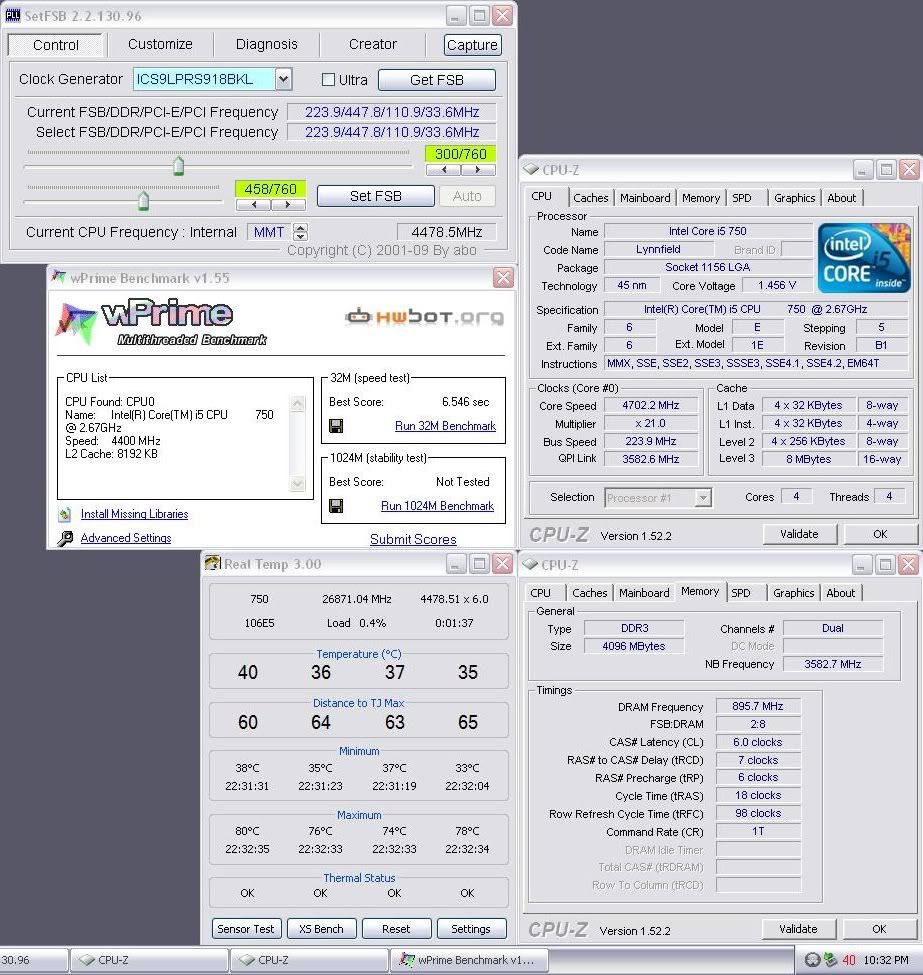Open Settings in Real Temp
This screenshot has height=975, width=923.
[471, 929]
